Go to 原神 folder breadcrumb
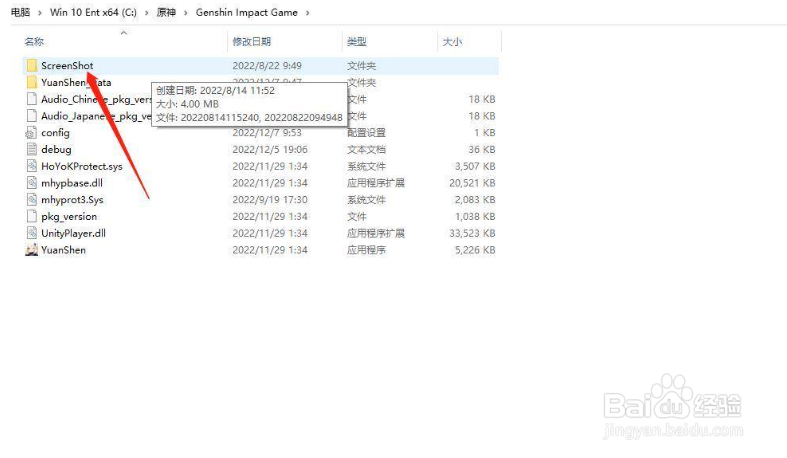 coord(166,12)
